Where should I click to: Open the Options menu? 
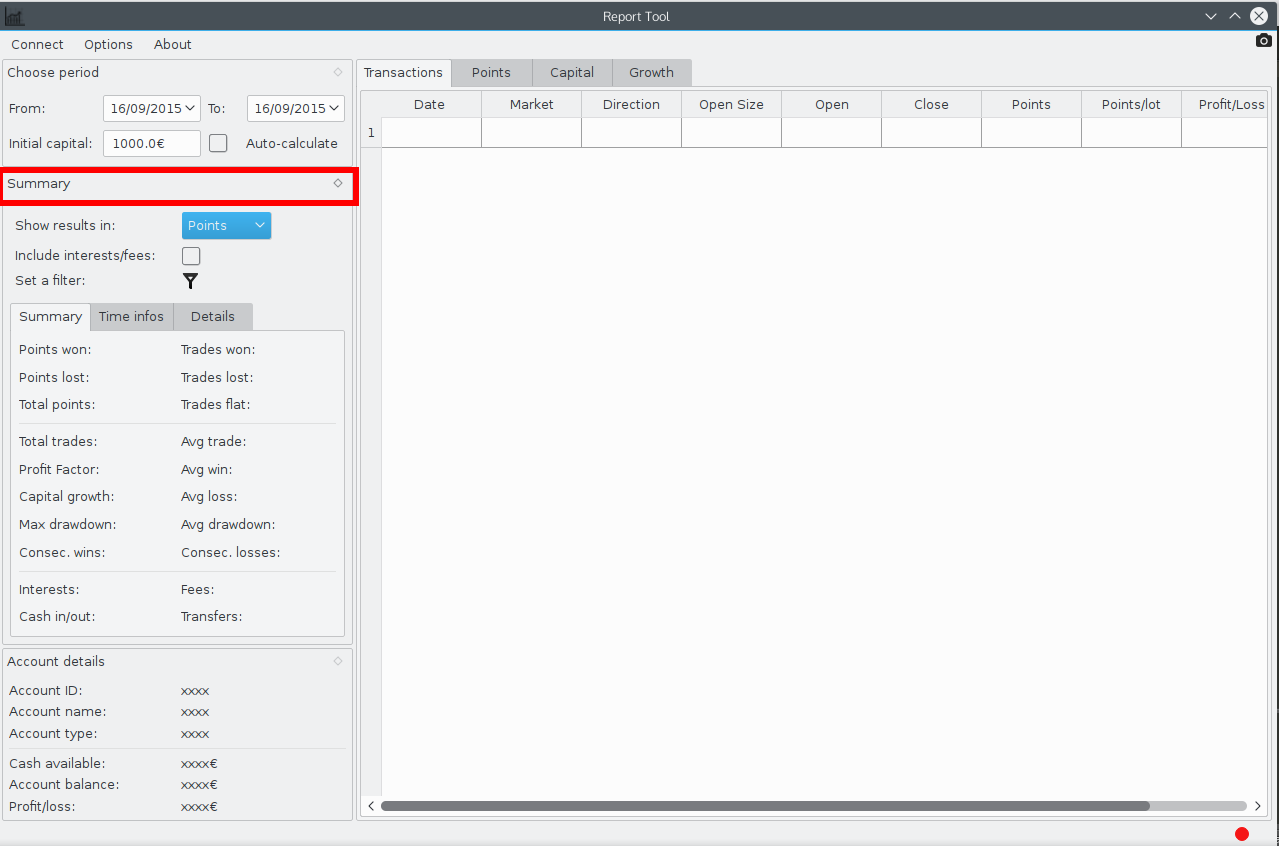click(108, 44)
